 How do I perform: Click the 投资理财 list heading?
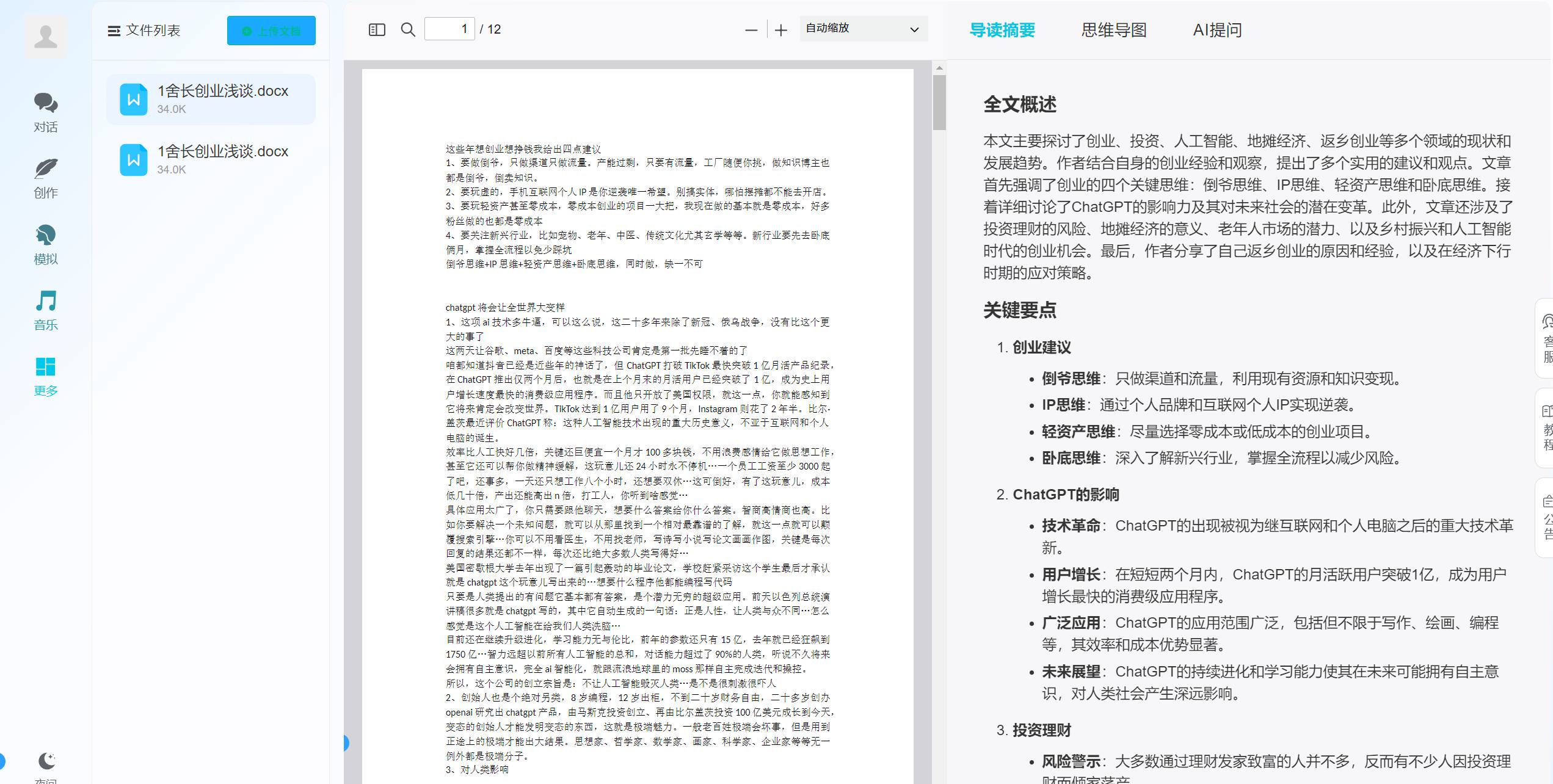click(x=1042, y=730)
